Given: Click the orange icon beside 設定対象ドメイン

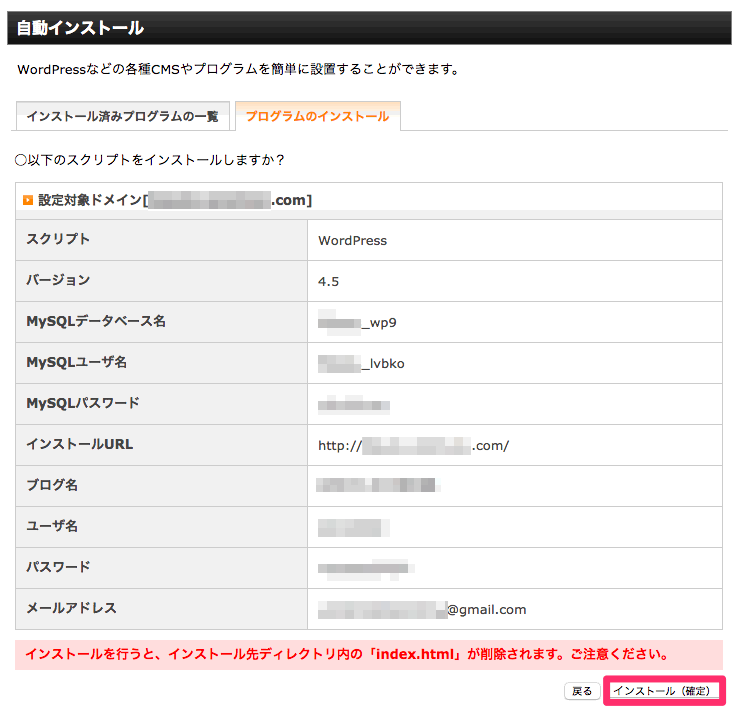Looking at the screenshot, I should pyautogui.click(x=28, y=200).
